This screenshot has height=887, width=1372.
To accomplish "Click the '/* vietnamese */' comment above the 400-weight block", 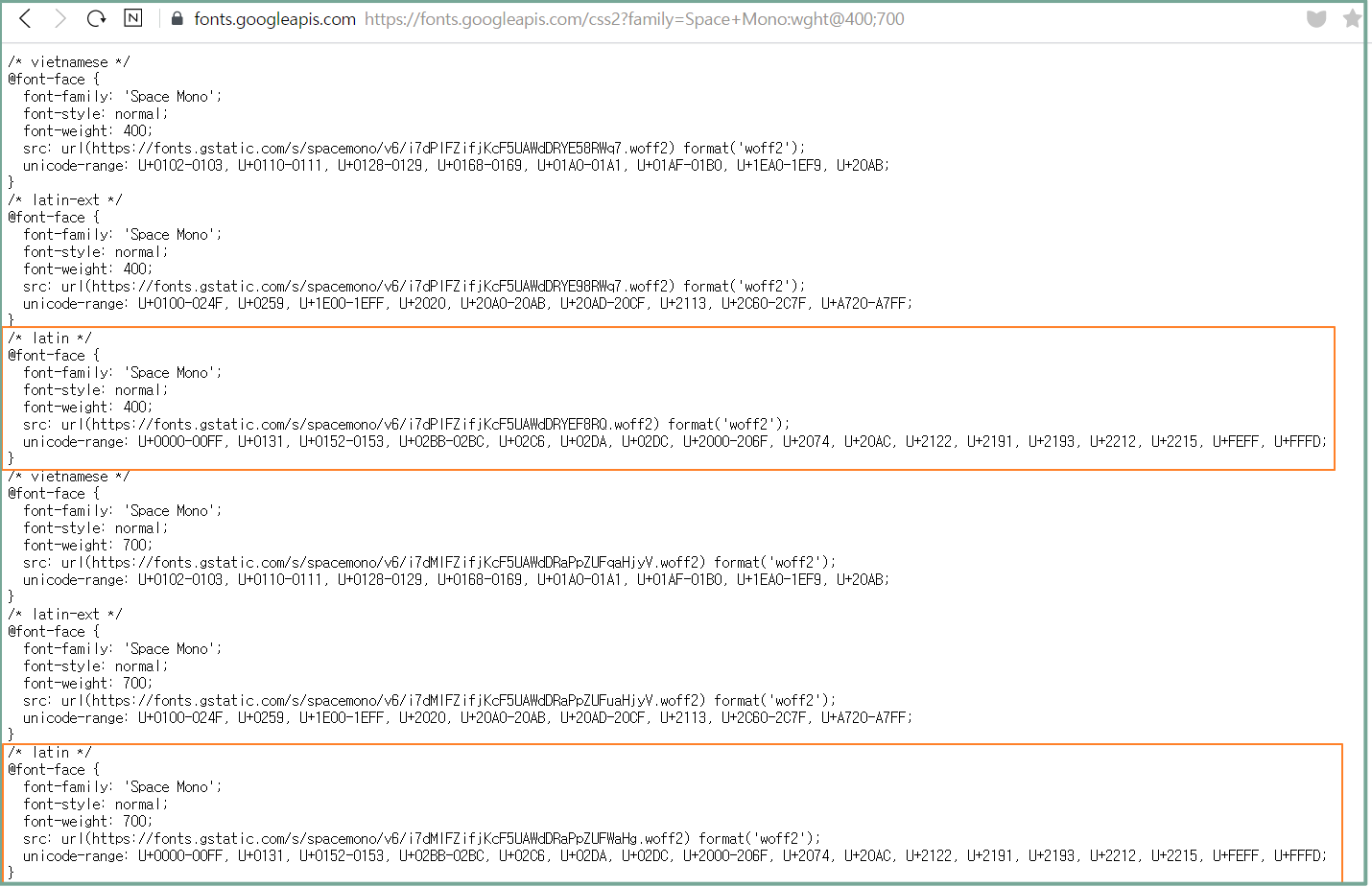I will click(x=69, y=62).
